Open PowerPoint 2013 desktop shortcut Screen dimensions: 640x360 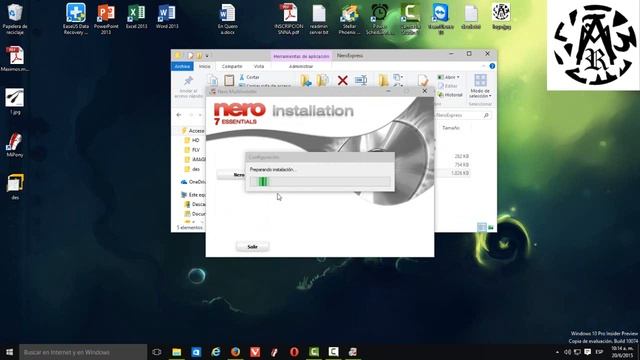coord(106,19)
